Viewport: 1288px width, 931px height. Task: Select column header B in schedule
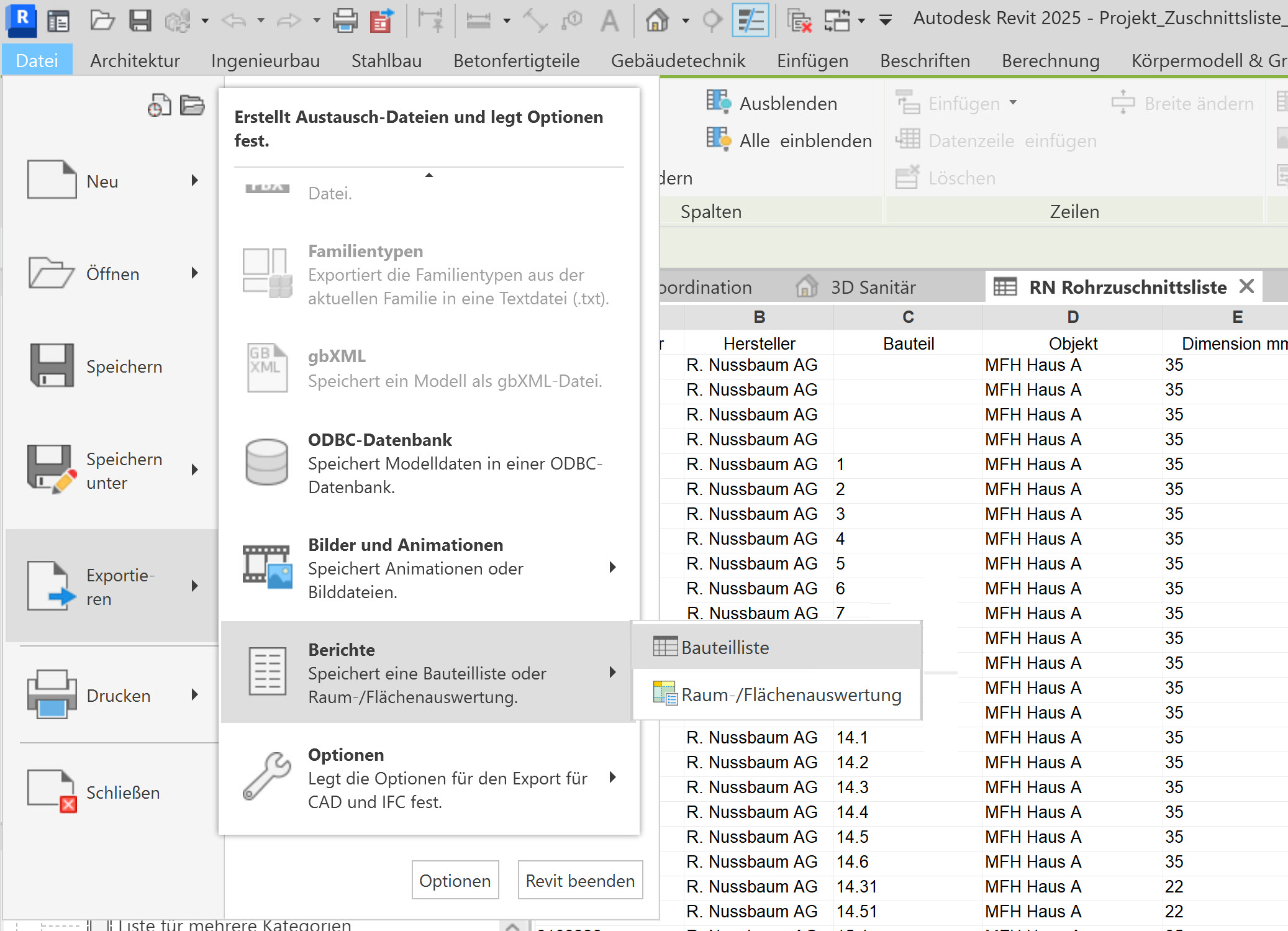pos(759,317)
